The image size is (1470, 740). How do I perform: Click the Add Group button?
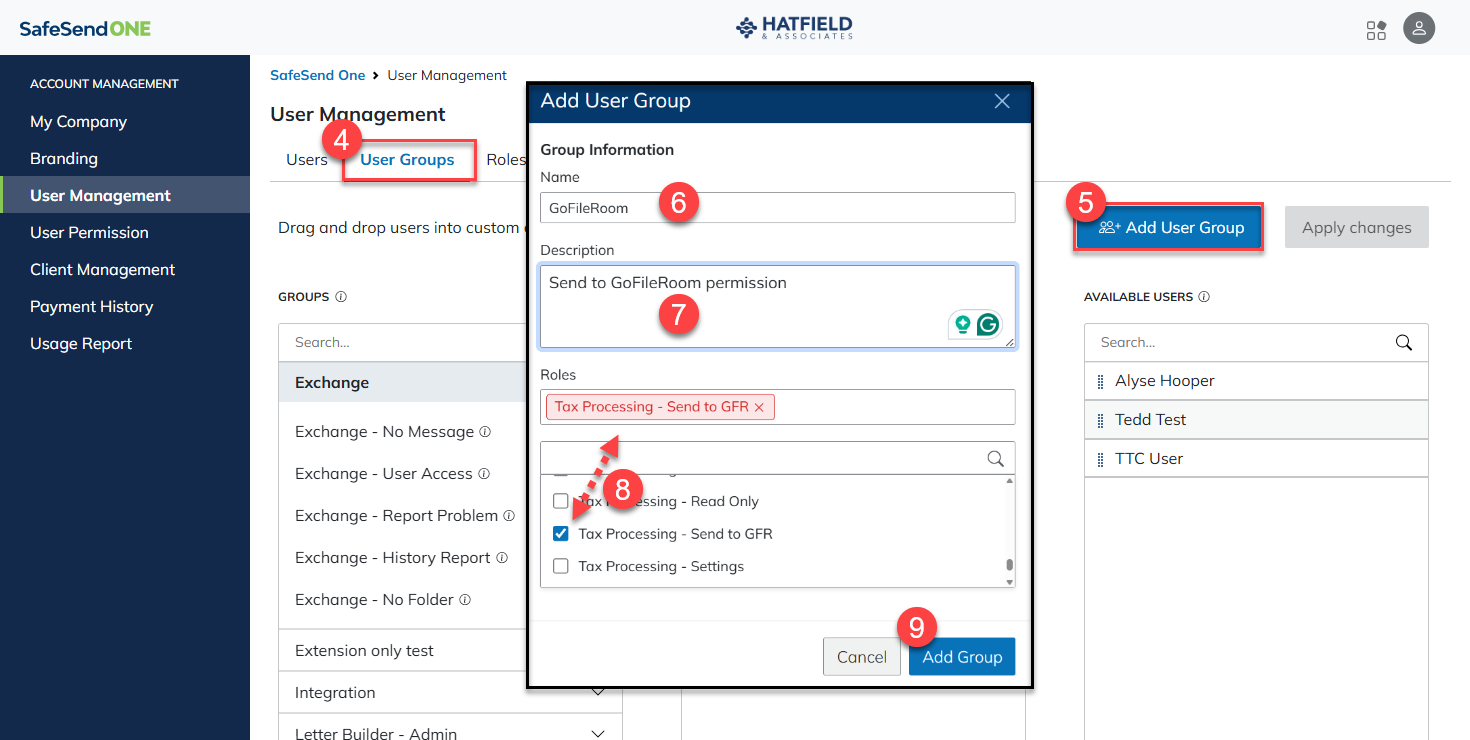point(961,657)
